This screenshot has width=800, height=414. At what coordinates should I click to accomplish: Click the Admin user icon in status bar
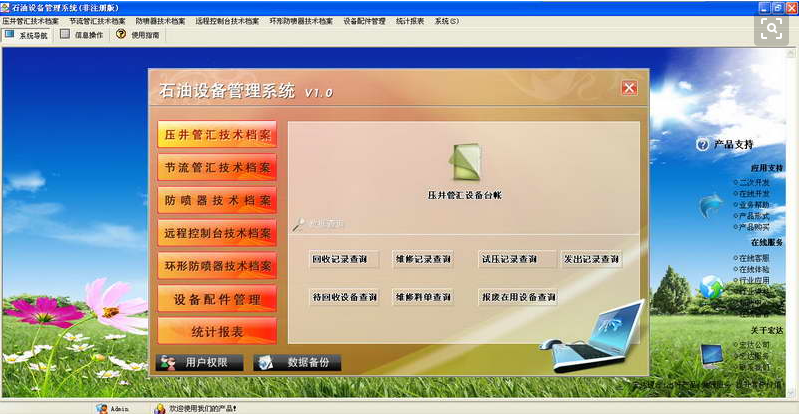[x=102, y=408]
